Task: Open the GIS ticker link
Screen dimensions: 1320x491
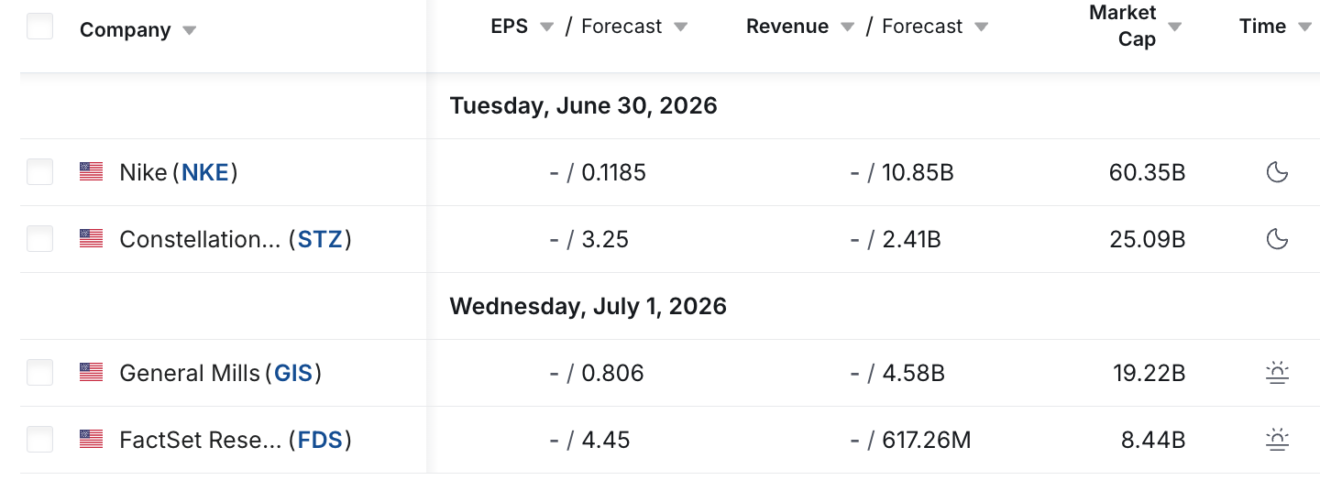Action: click(x=294, y=373)
